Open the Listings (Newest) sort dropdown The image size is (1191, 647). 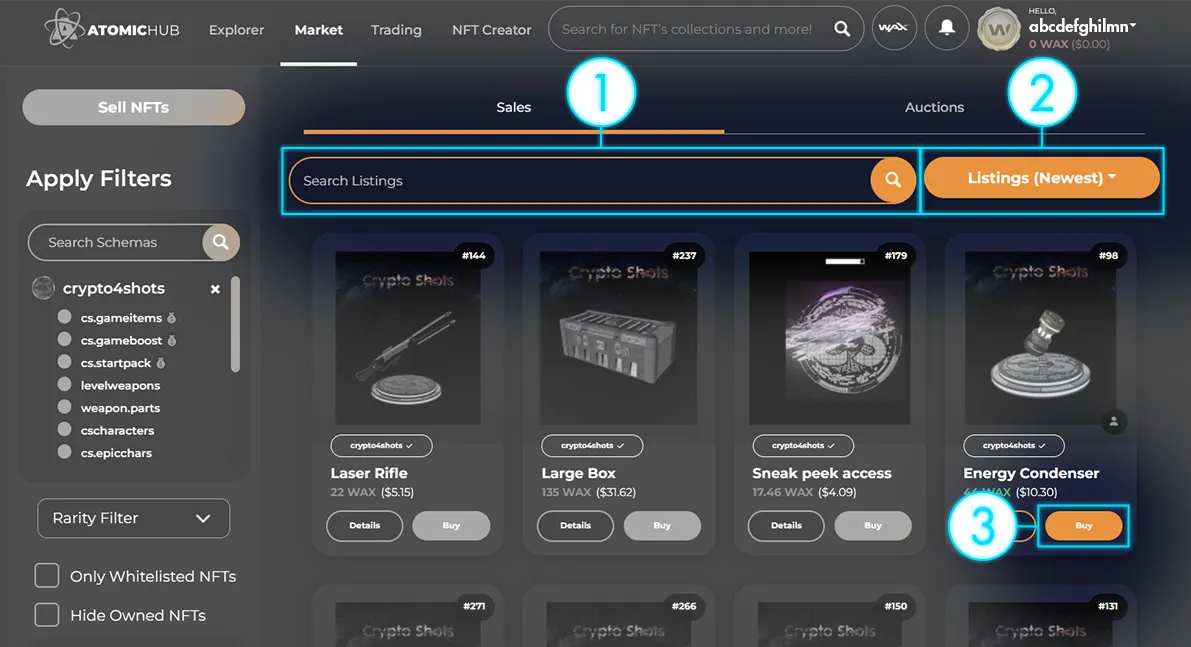coord(1041,178)
